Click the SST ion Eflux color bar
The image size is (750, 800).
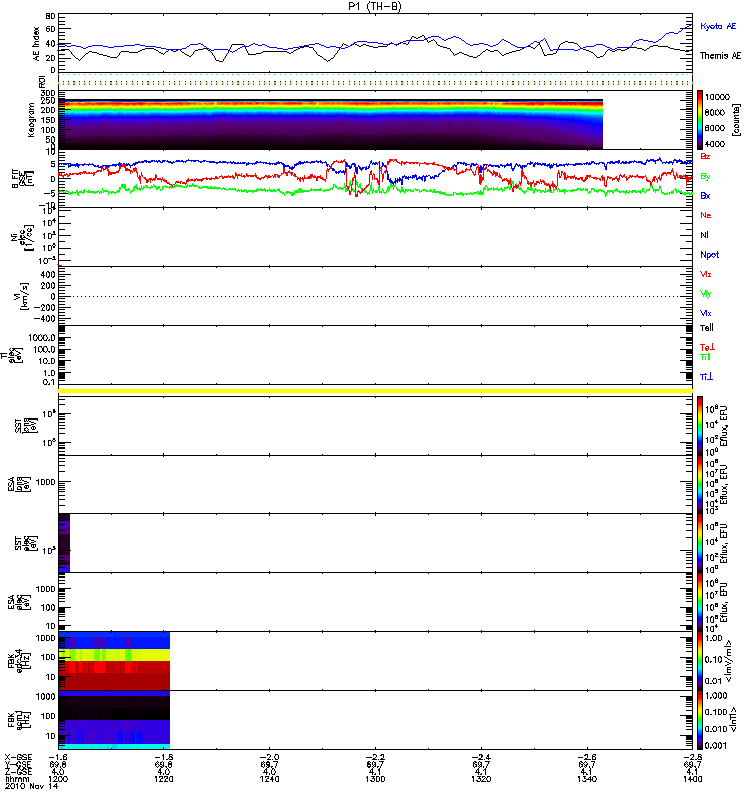pyautogui.click(x=700, y=426)
